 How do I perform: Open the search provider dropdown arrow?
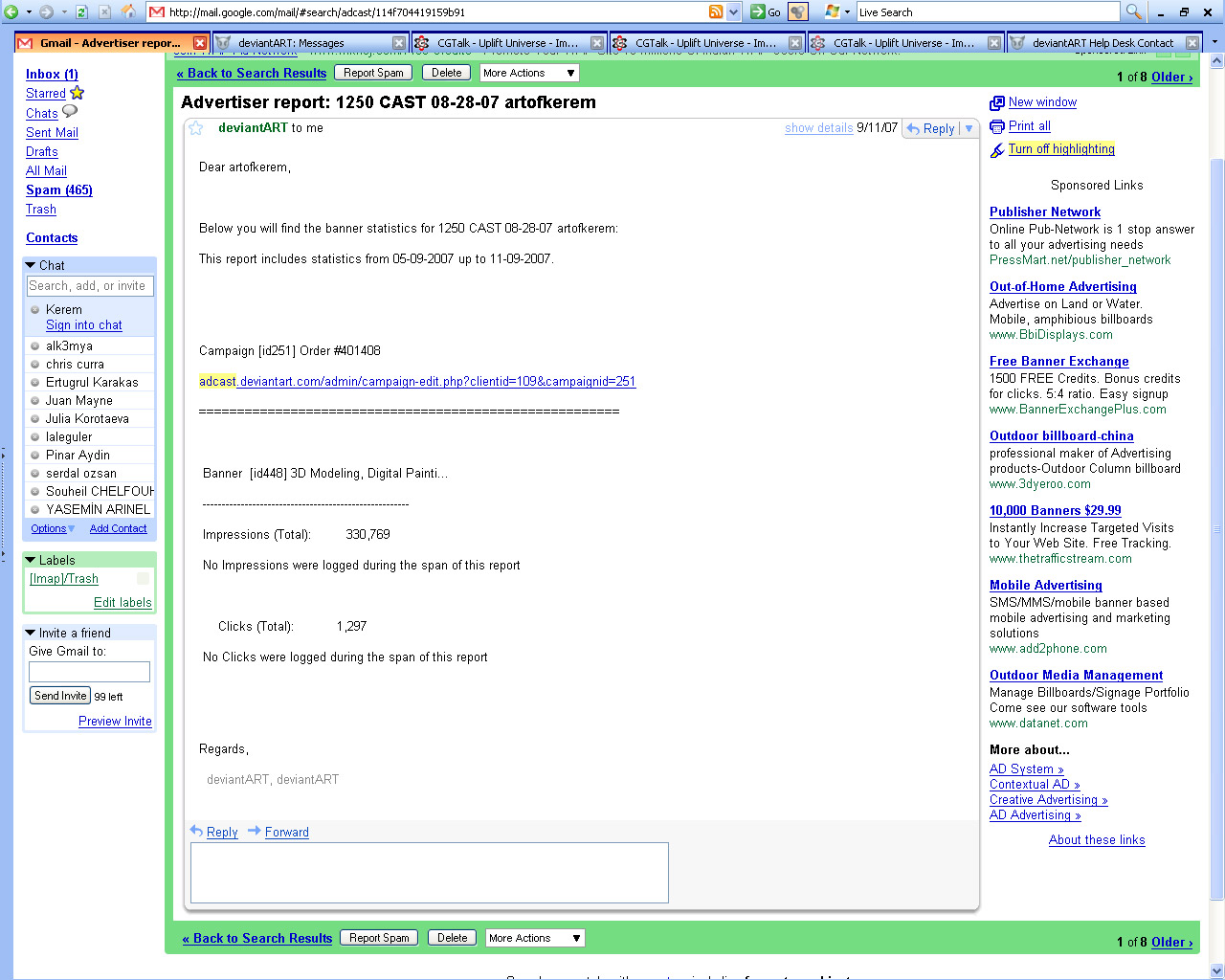click(x=847, y=12)
